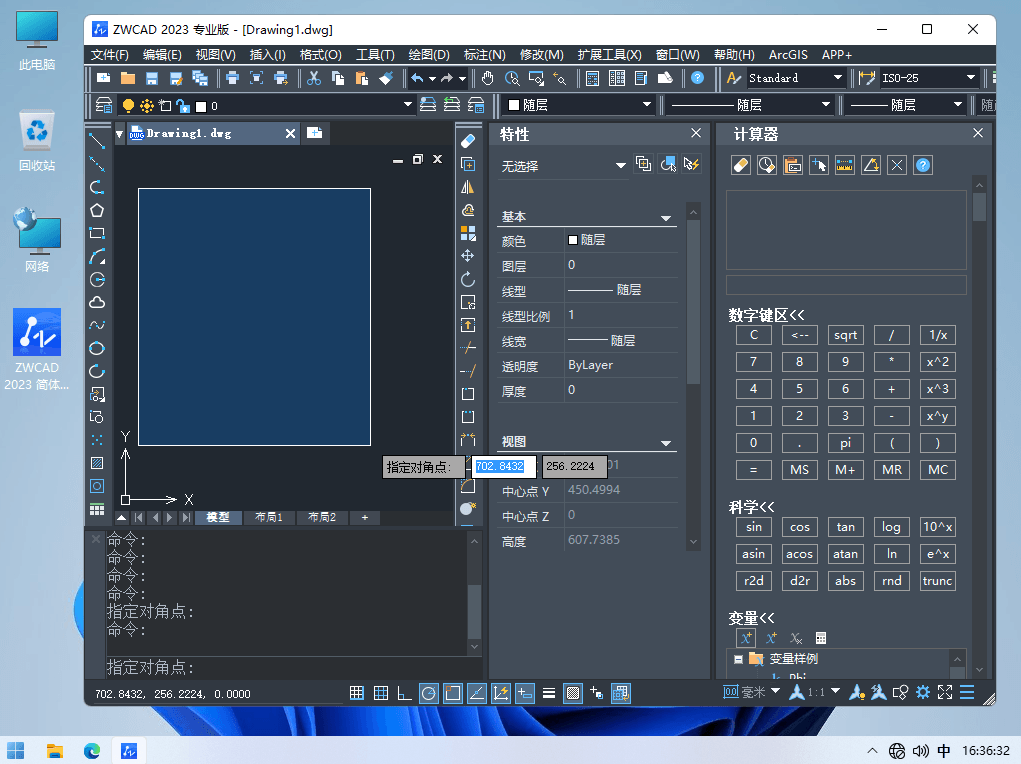
Task: Select the Rotate tool
Action: click(x=468, y=279)
